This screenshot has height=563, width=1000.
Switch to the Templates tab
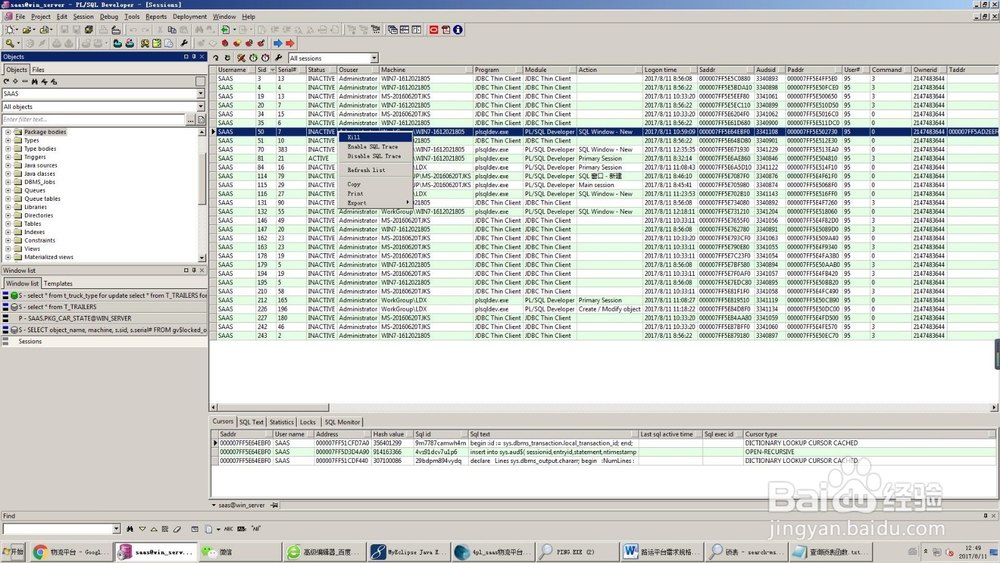tap(58, 284)
